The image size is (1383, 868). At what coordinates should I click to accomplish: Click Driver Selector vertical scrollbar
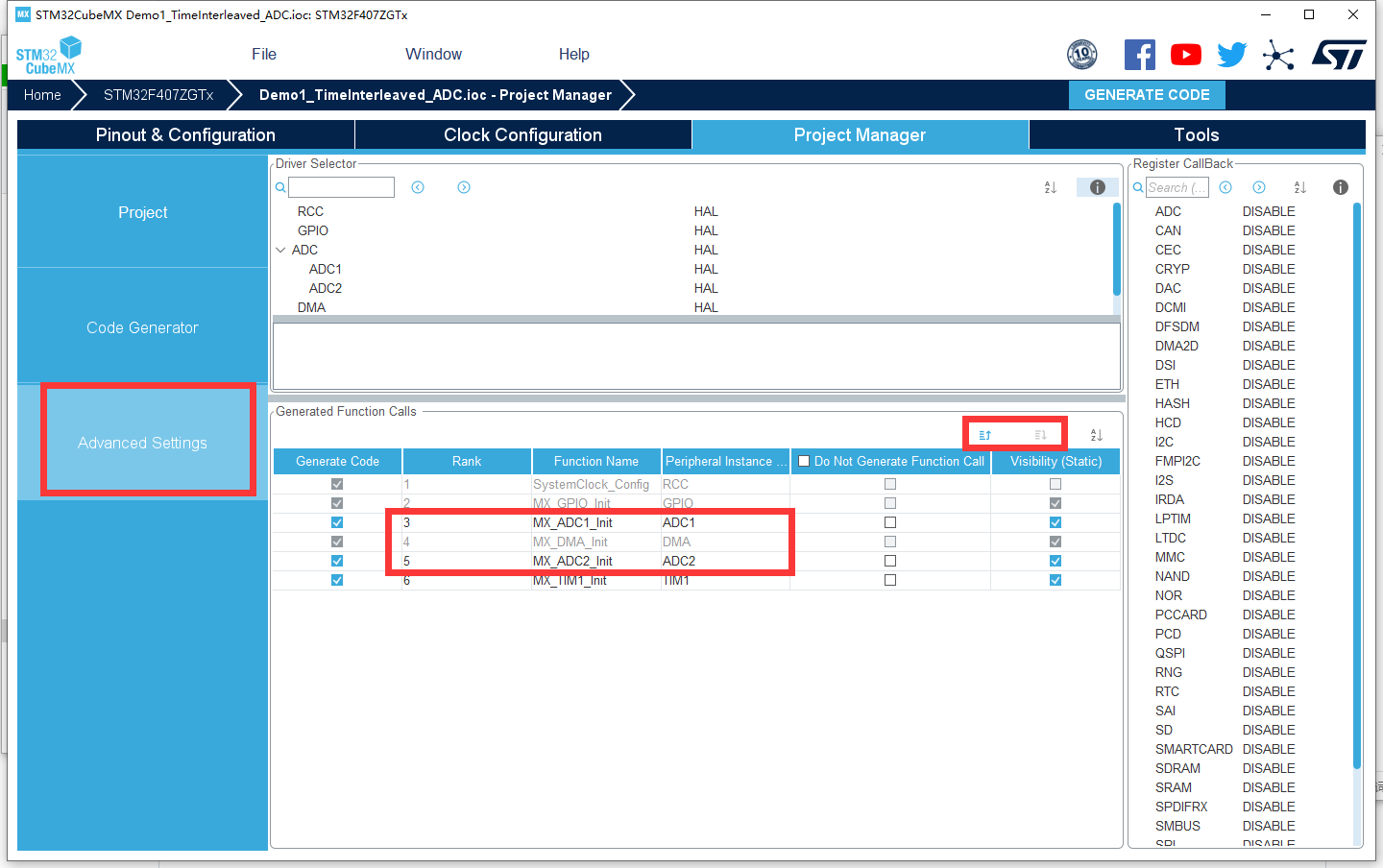tap(1117, 250)
